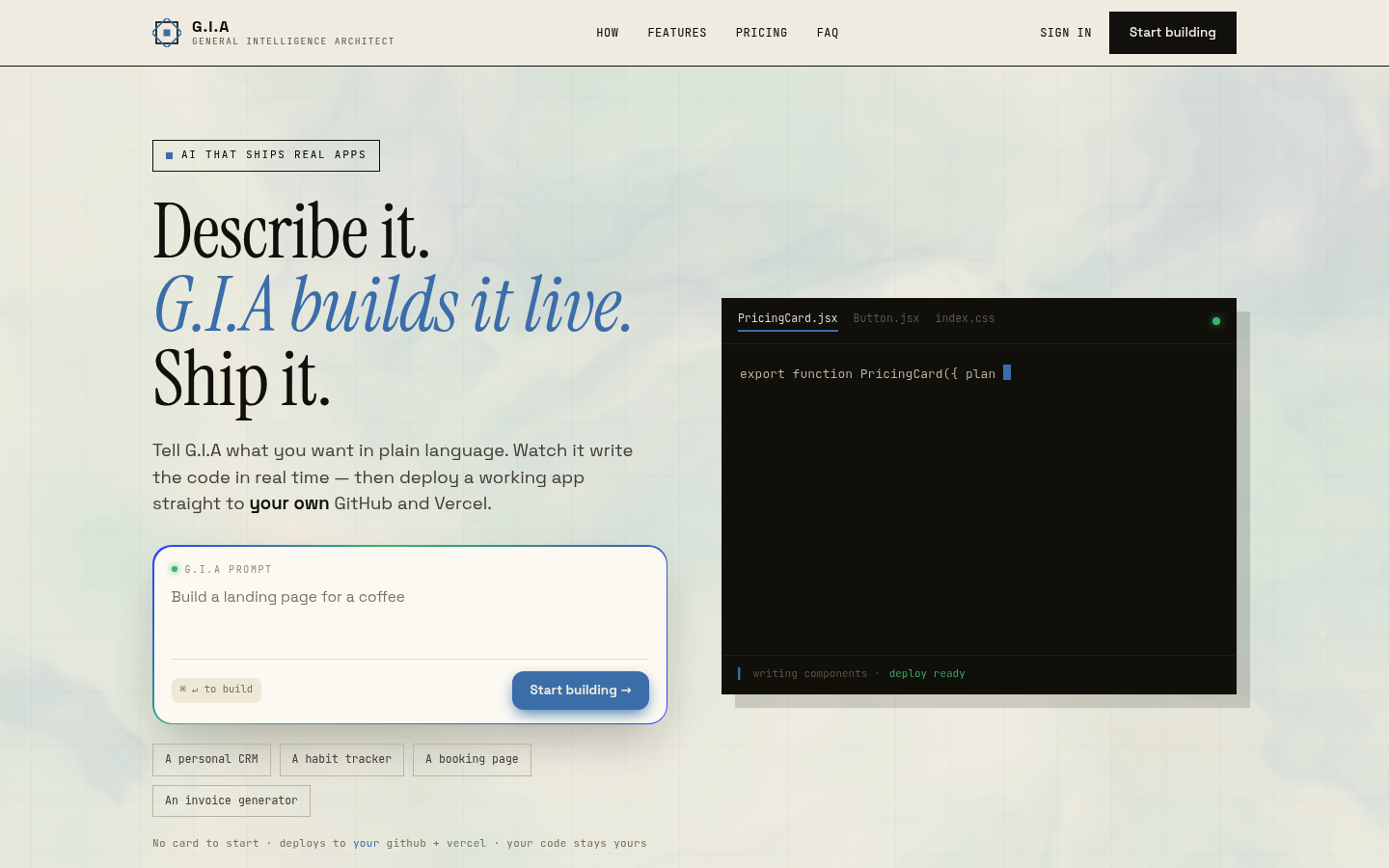
Task: Click the 'your code stays yours' text
Action: [x=577, y=844]
